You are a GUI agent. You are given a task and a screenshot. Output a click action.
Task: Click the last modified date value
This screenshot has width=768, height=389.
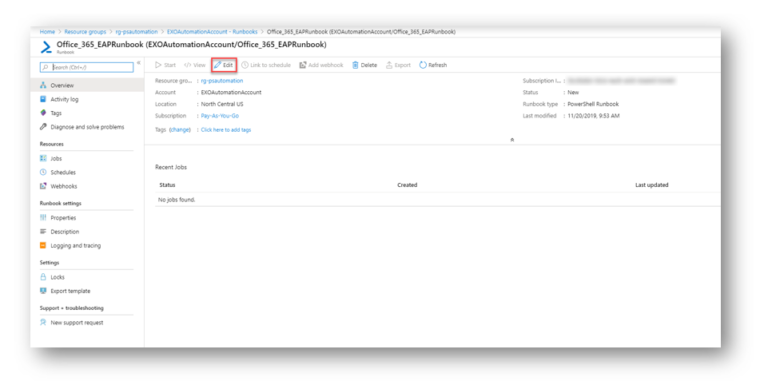coord(594,116)
